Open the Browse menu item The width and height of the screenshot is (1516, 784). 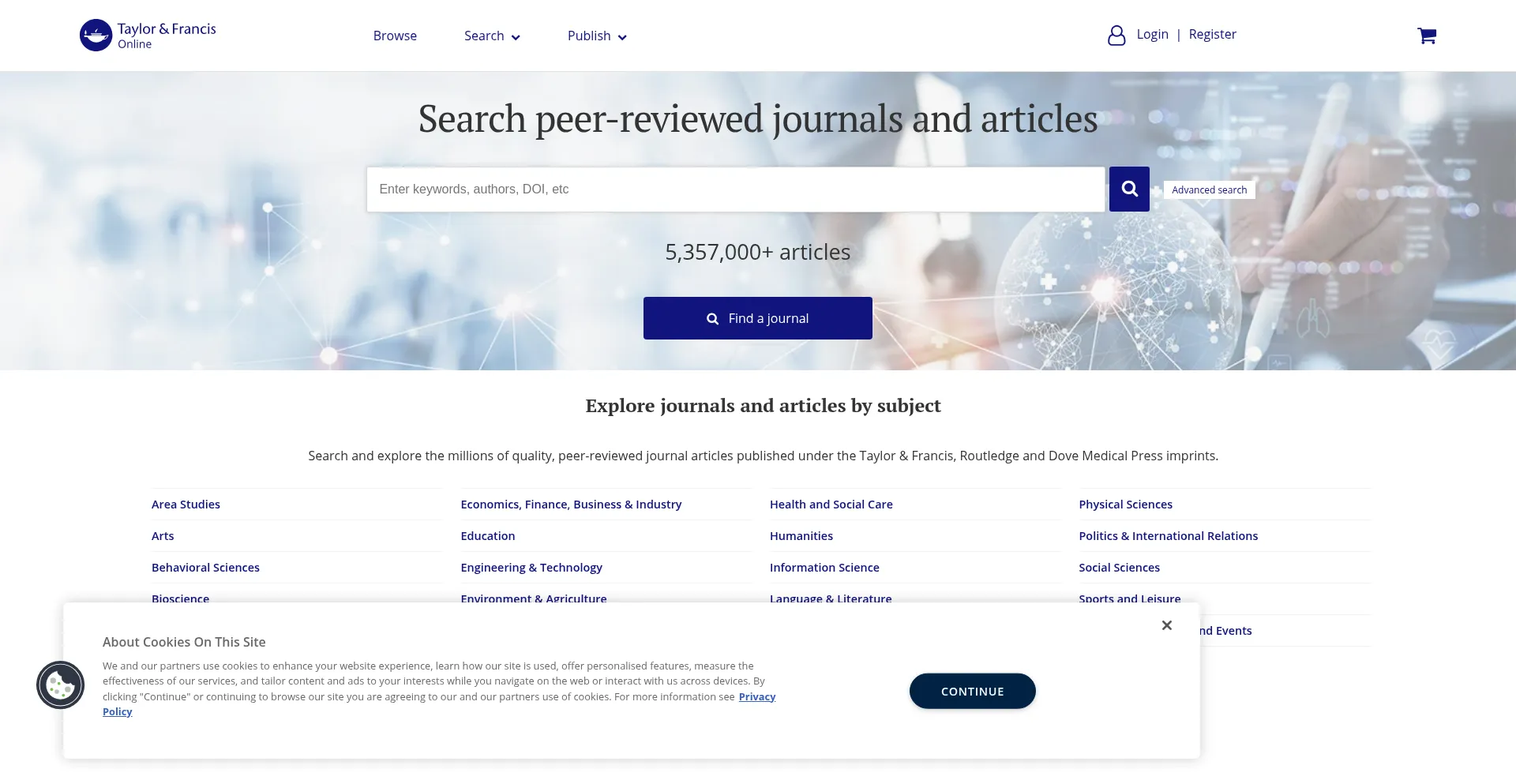395,36
